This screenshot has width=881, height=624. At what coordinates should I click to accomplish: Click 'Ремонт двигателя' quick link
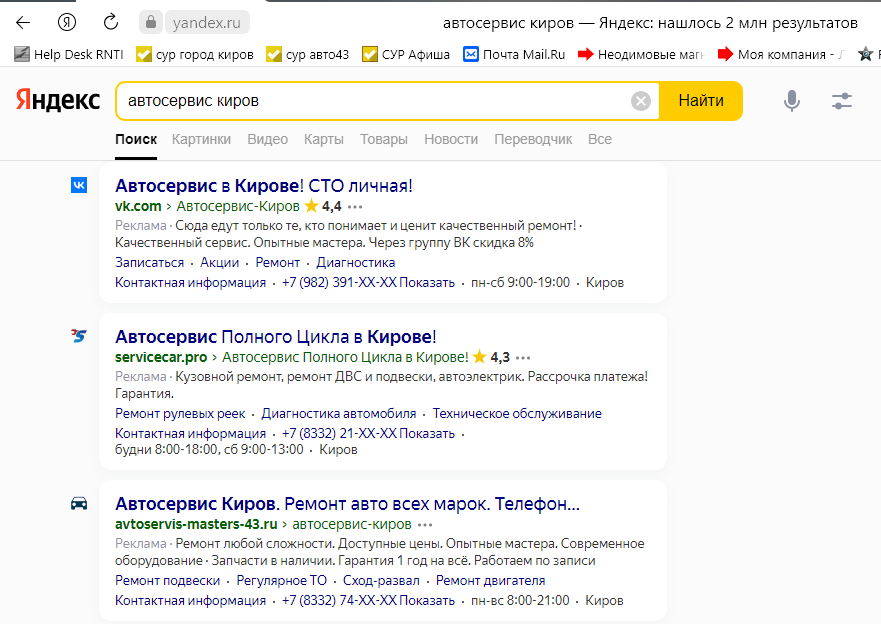tap(491, 580)
